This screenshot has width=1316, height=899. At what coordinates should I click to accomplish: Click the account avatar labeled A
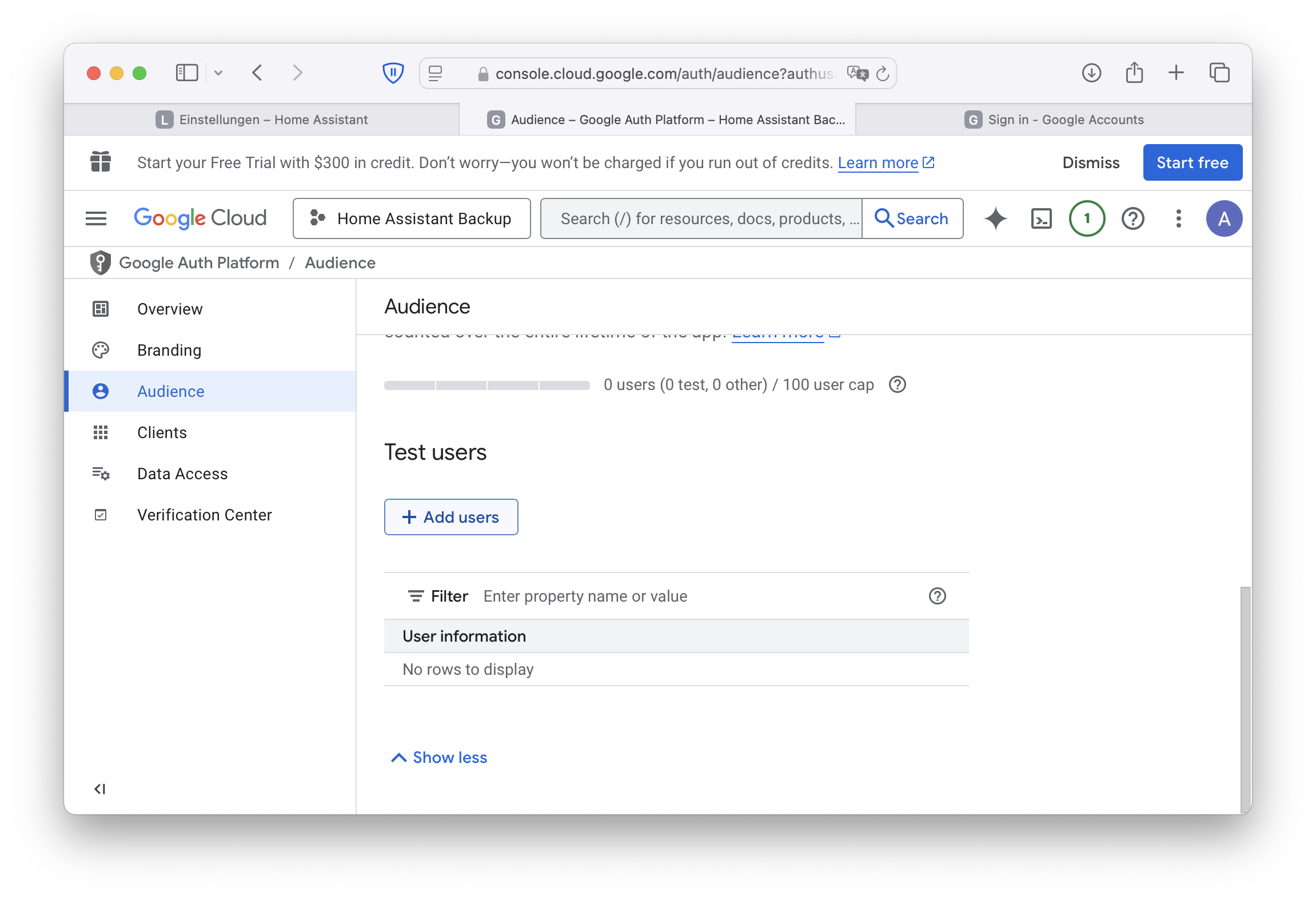point(1223,218)
